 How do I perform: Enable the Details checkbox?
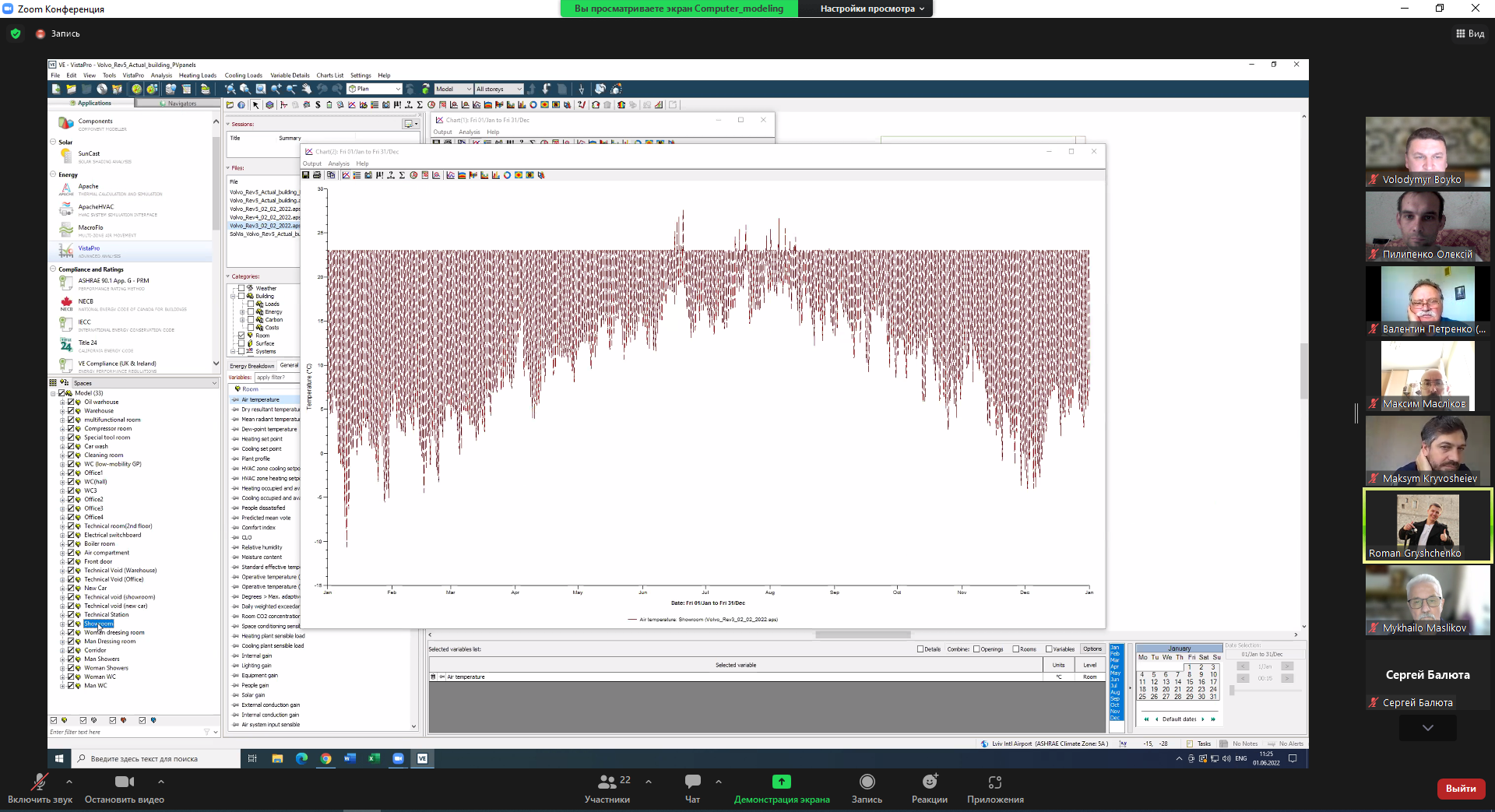(x=920, y=649)
